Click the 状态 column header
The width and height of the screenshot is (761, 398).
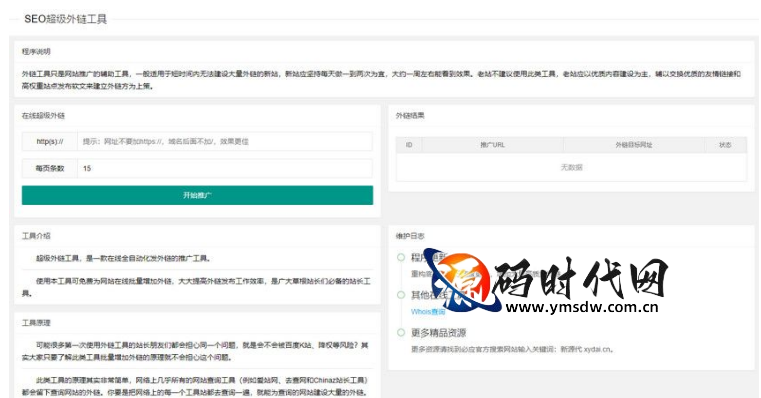[x=725, y=145]
